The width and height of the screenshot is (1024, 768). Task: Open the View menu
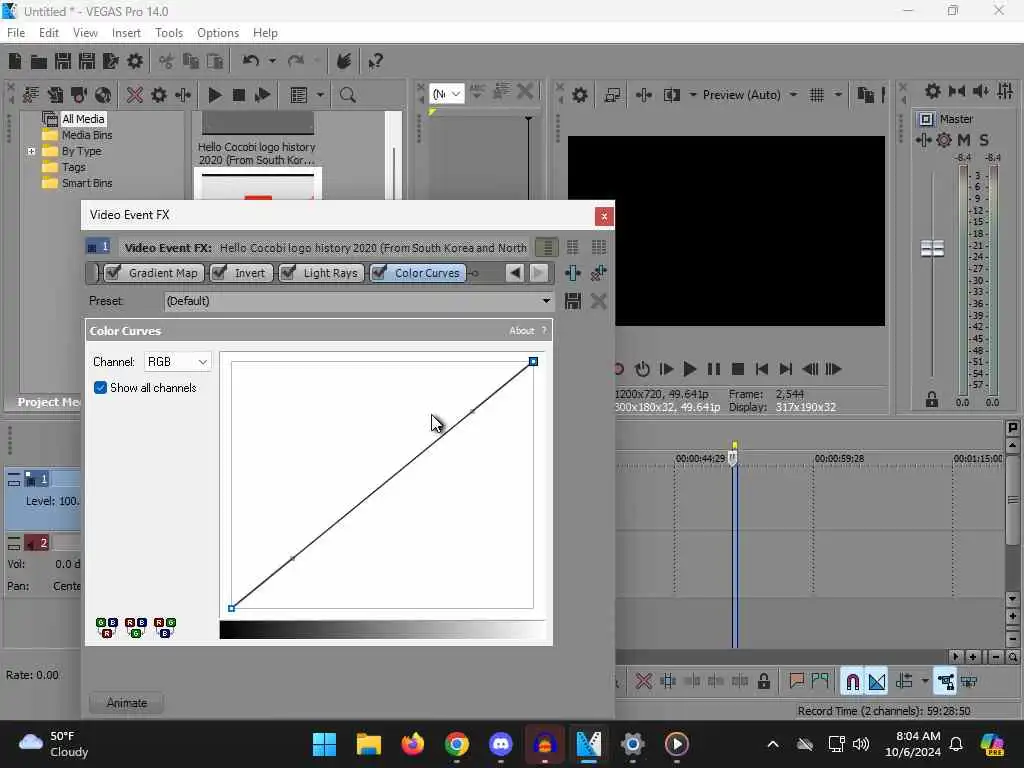click(85, 33)
